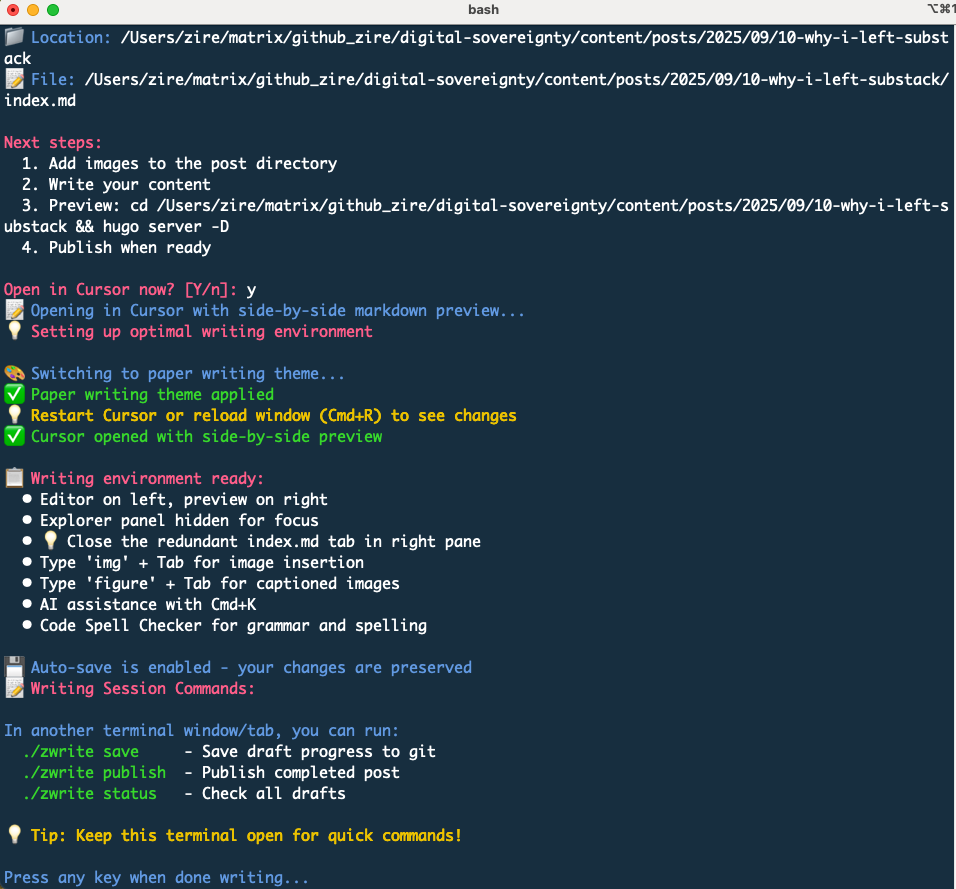Click the folder icon beside Location
Image resolution: width=956 pixels, height=889 pixels.
[14, 38]
